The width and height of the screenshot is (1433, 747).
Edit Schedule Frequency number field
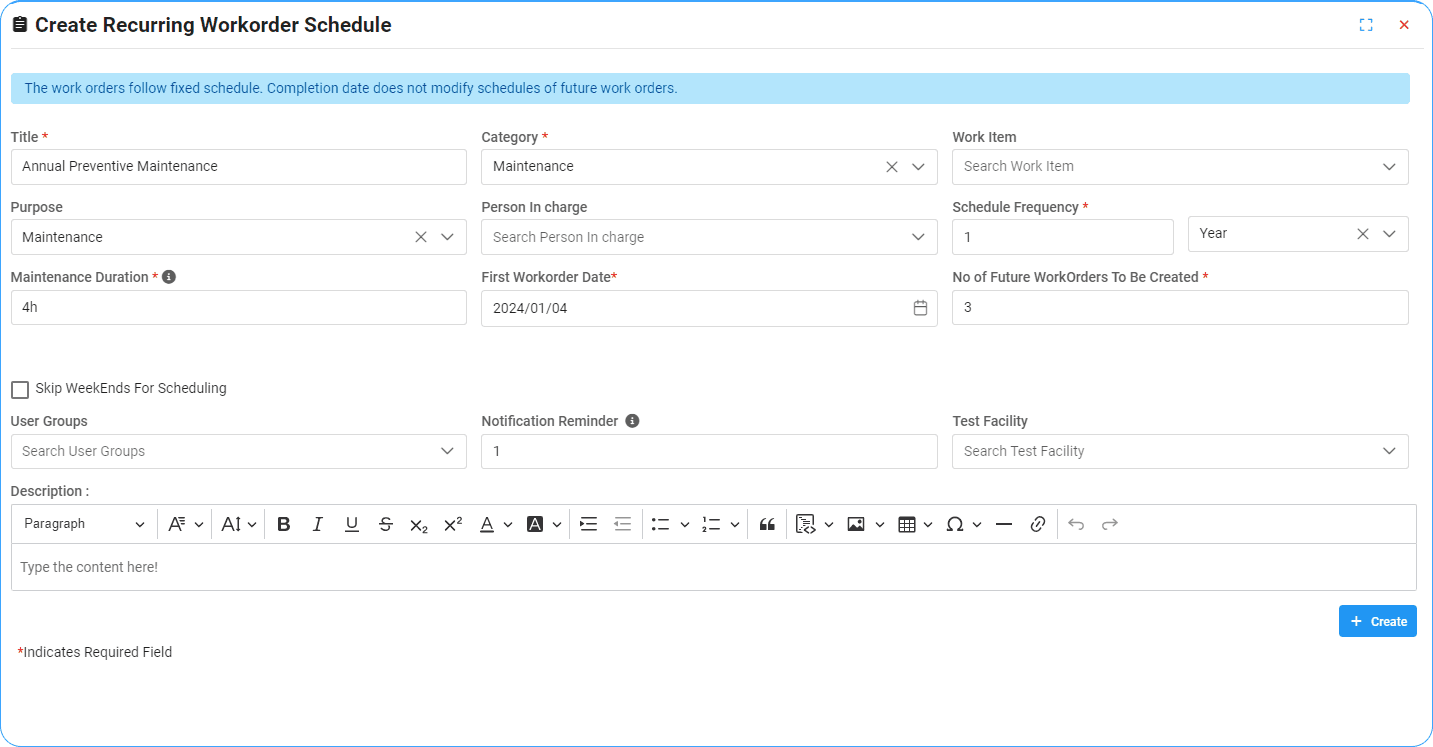[1063, 237]
